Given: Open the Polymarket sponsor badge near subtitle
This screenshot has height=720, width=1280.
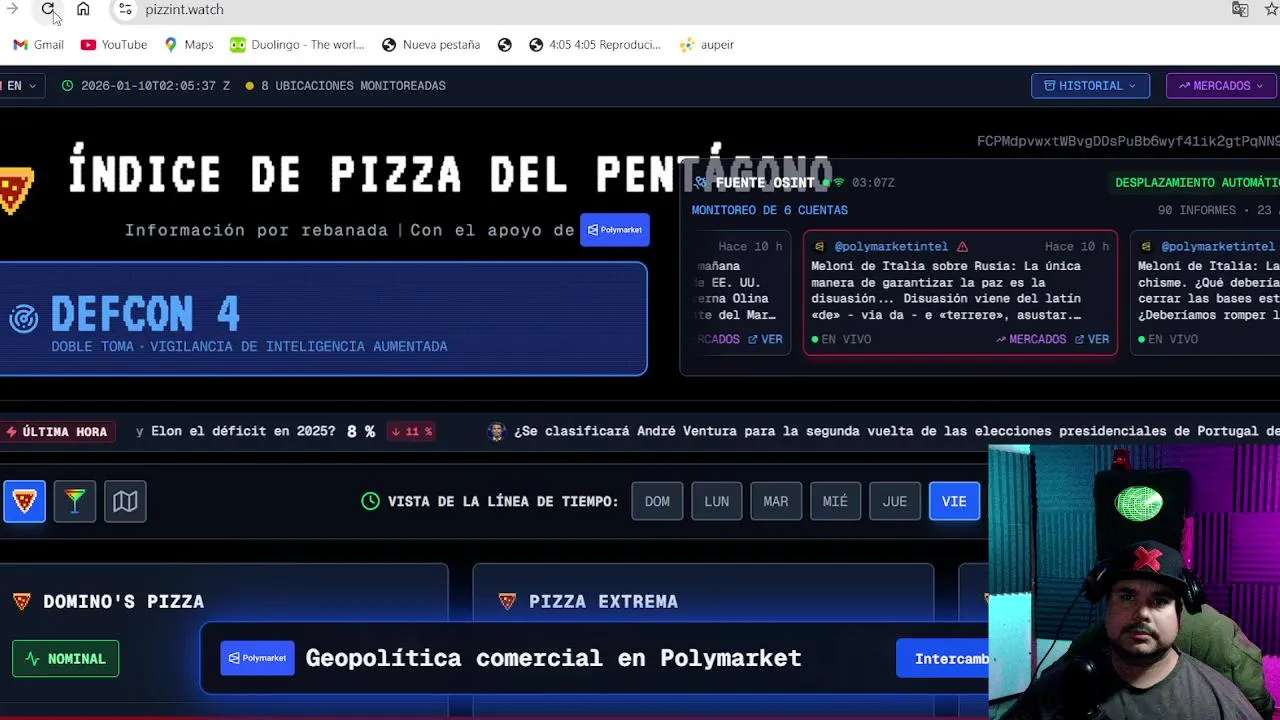Looking at the screenshot, I should tap(614, 230).
